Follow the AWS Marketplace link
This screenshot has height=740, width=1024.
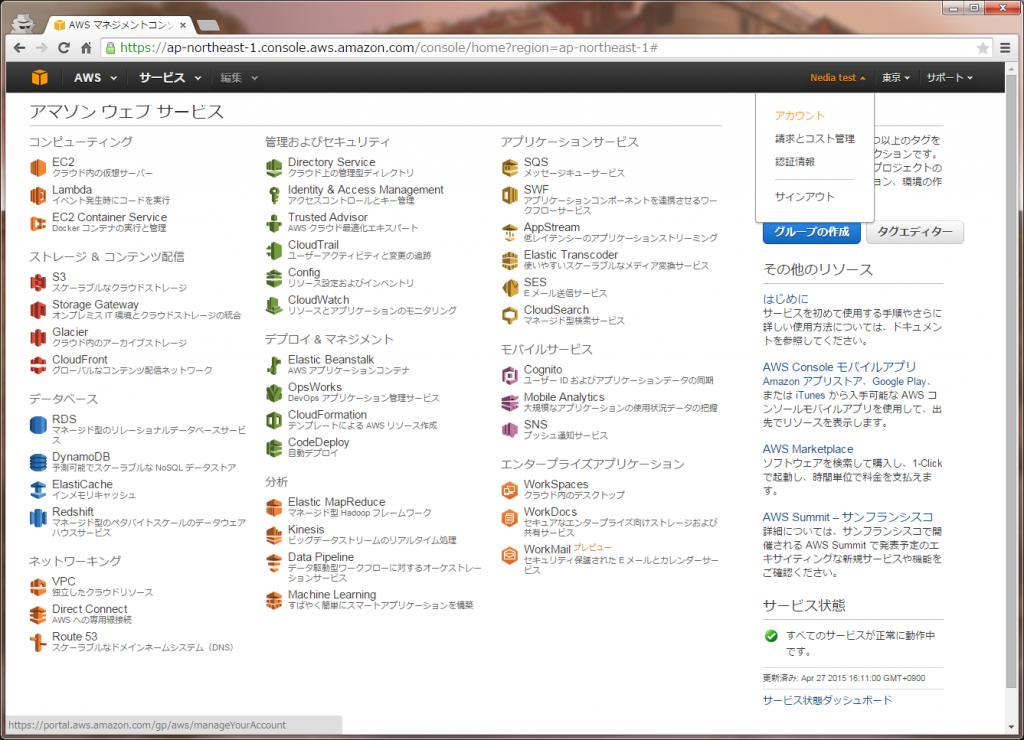point(808,449)
